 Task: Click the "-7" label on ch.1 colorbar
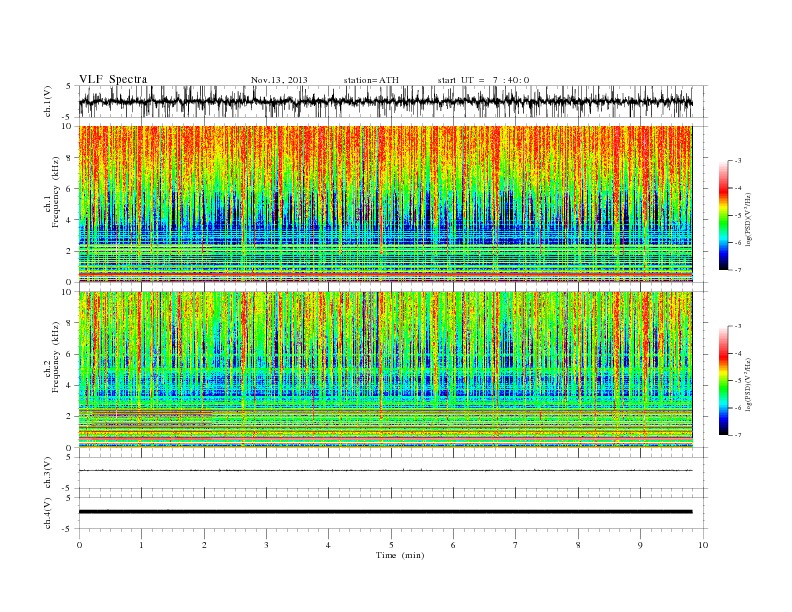coord(738,270)
